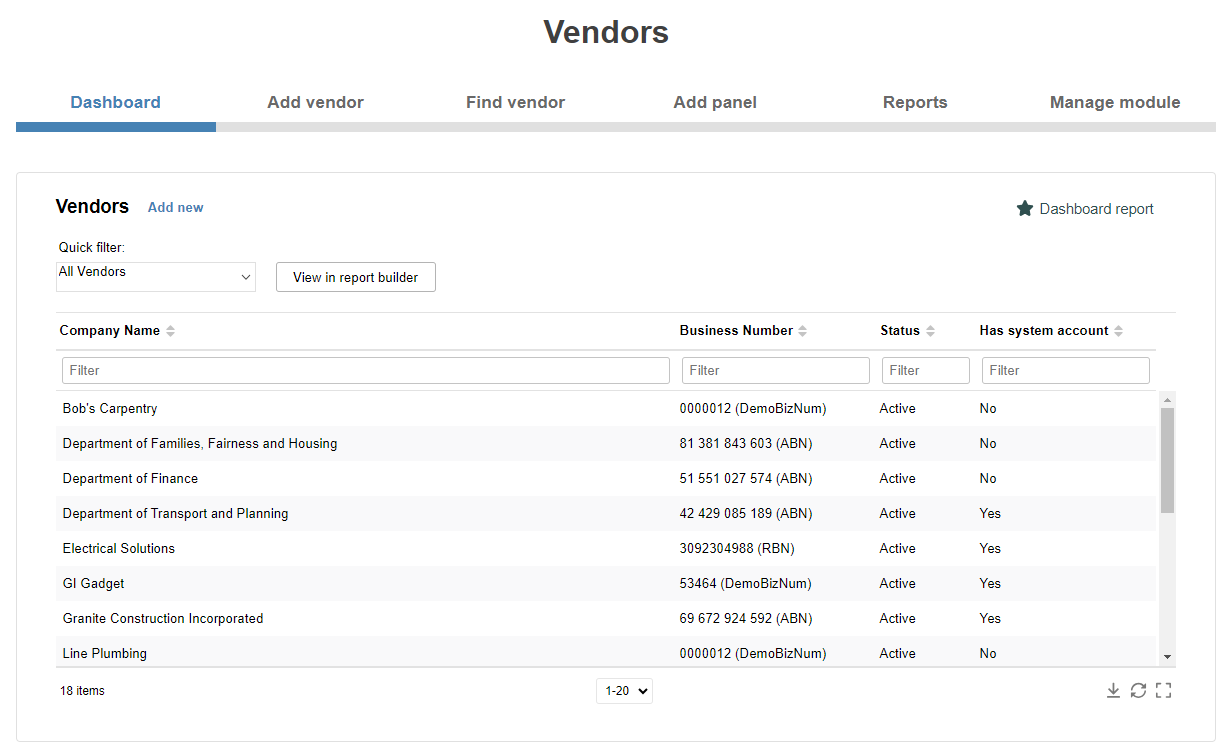
Task: Focus the Company Name filter field
Action: [366, 370]
